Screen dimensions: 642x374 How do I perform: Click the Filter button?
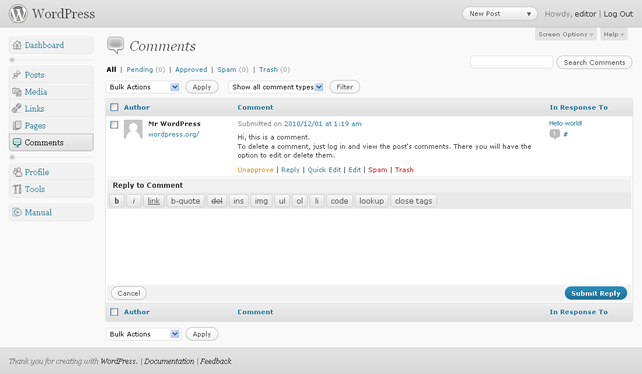(345, 87)
